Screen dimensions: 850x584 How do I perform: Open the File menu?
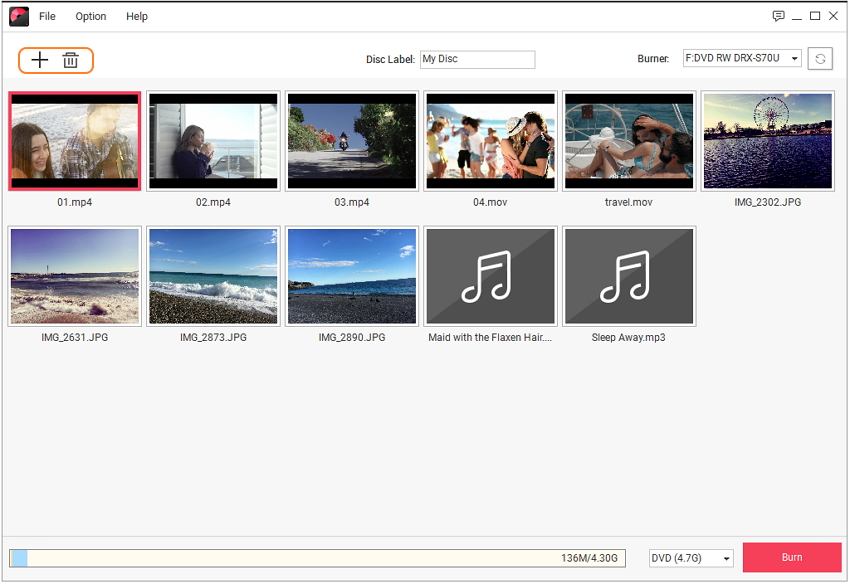[47, 16]
